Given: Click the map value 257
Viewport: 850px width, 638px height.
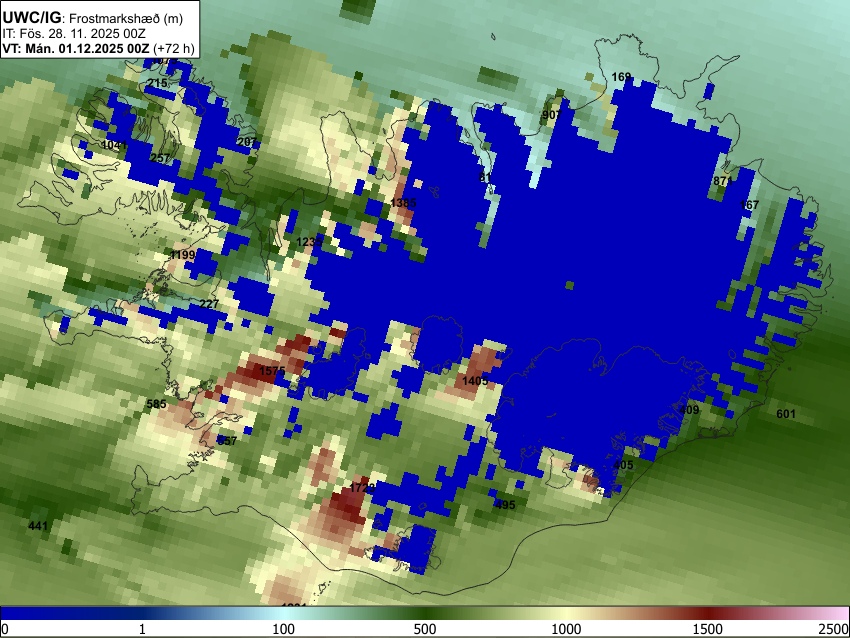Looking at the screenshot, I should (x=160, y=158).
